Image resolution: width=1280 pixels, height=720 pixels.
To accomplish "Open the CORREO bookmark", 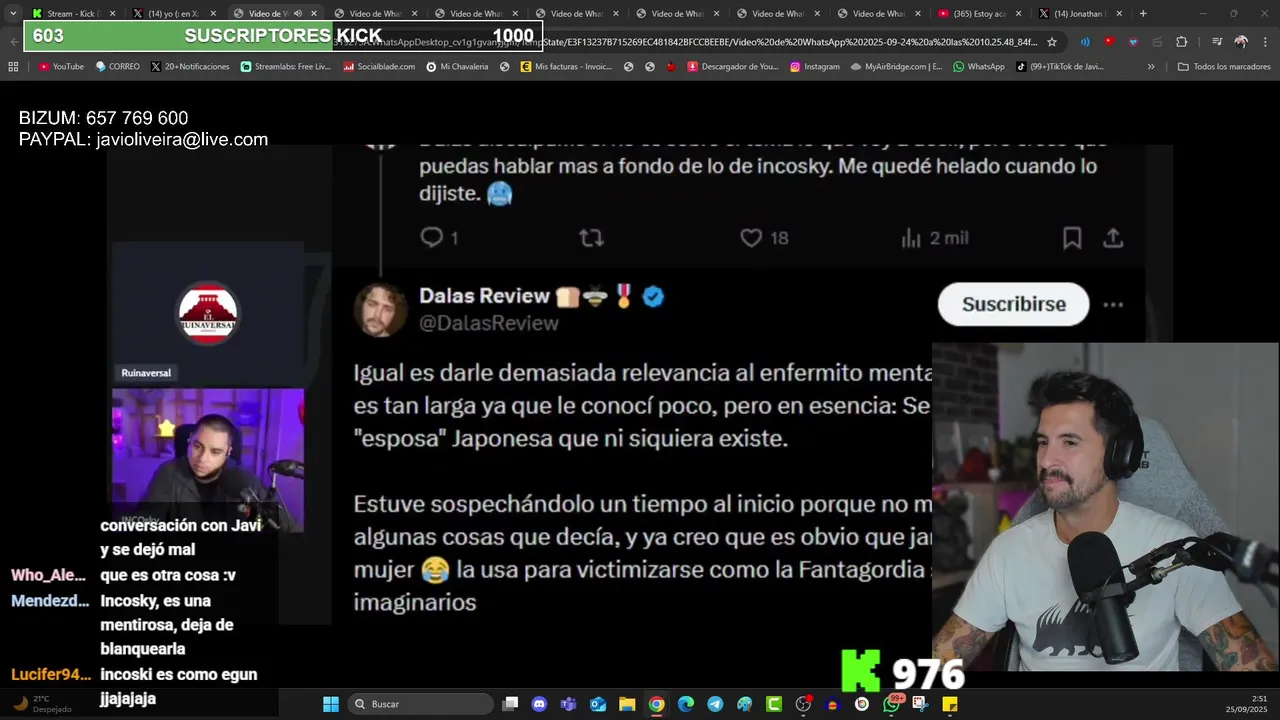I will click(x=117, y=67).
